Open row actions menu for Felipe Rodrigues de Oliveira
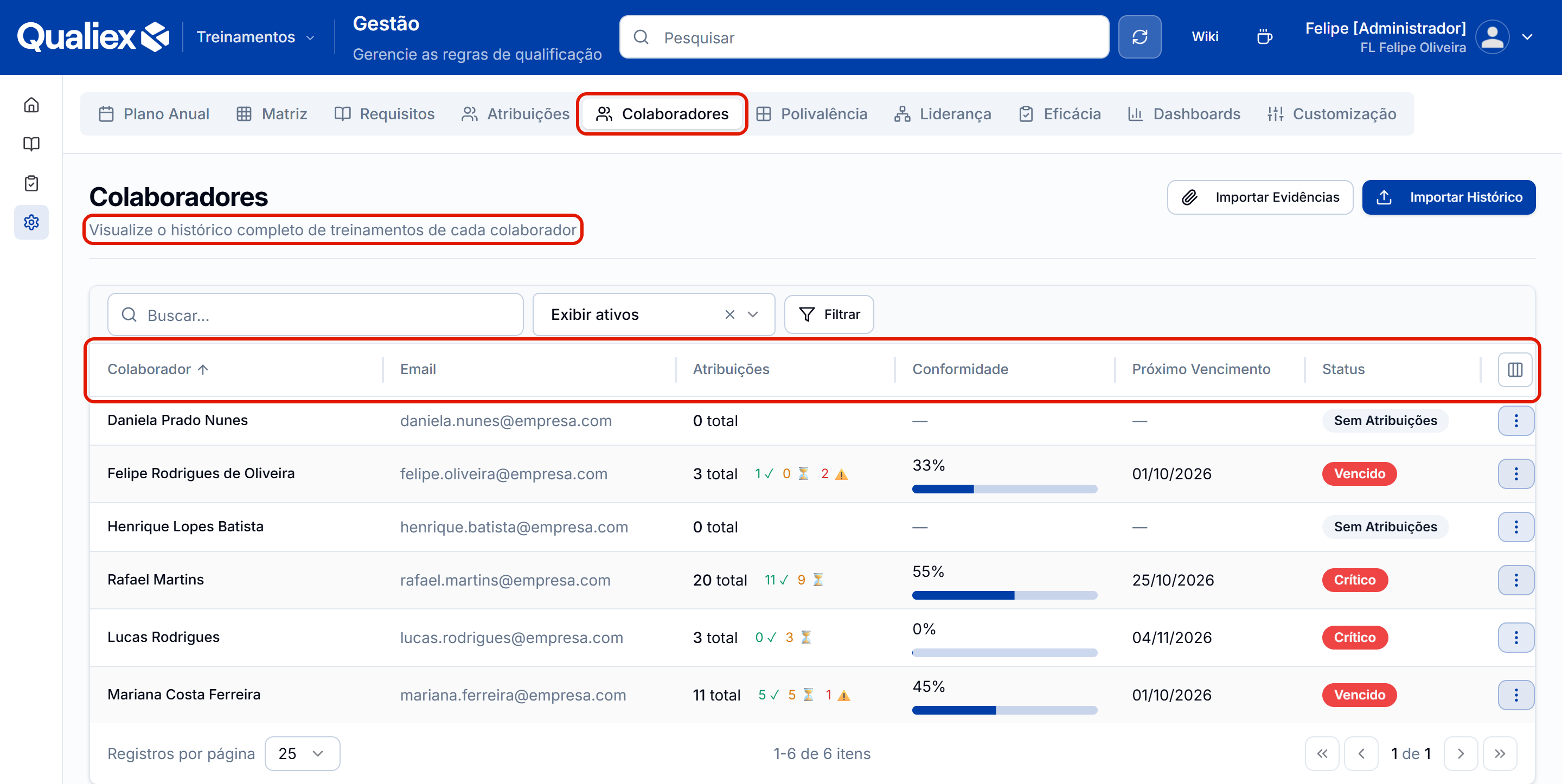 [1516, 473]
